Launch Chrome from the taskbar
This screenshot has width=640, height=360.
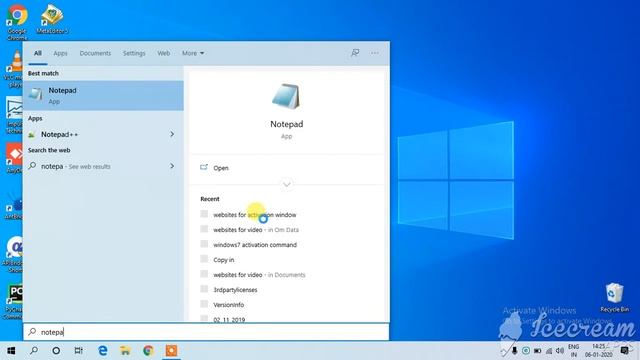point(148,351)
